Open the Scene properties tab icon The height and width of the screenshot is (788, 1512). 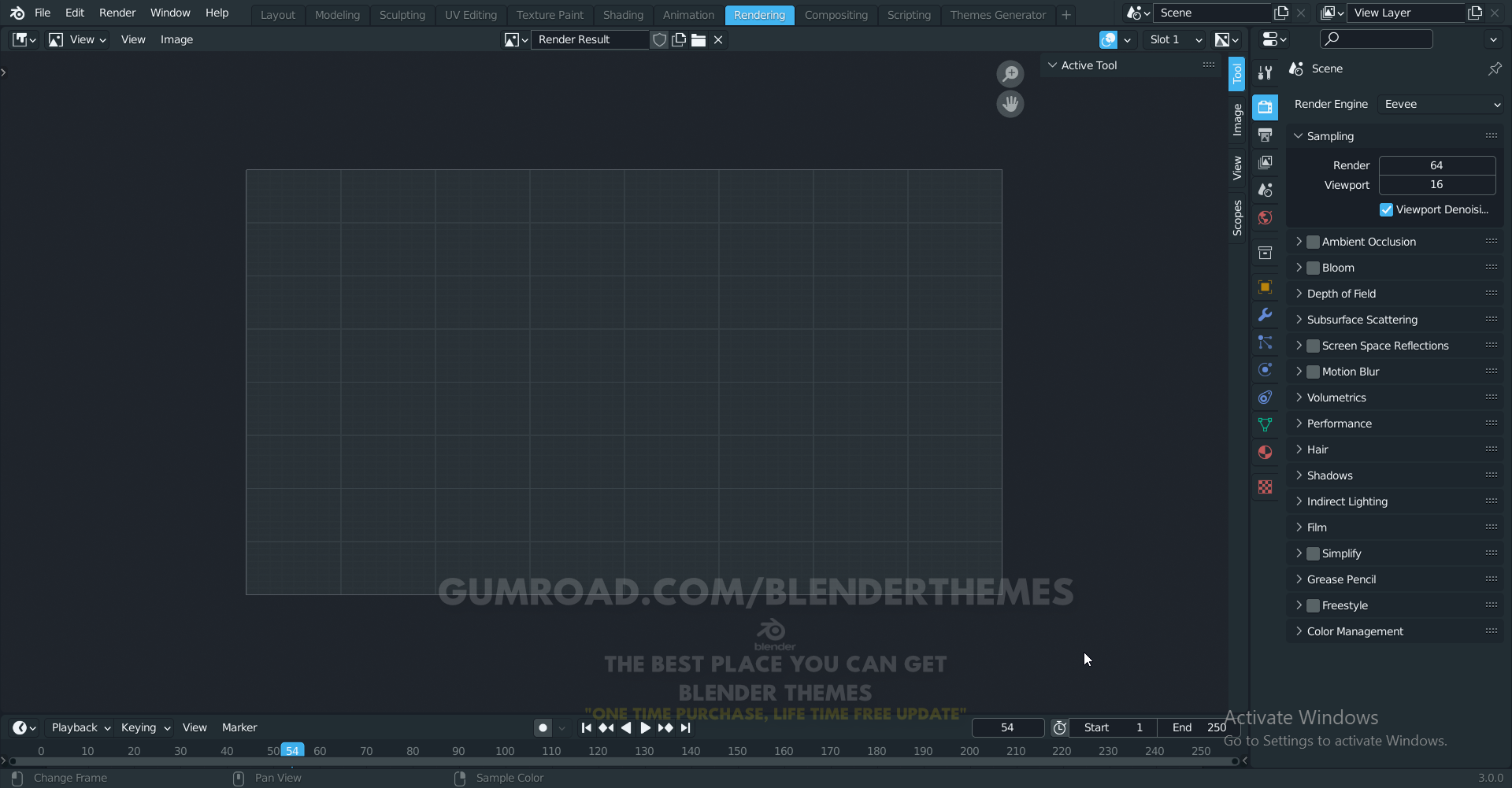point(1265,190)
